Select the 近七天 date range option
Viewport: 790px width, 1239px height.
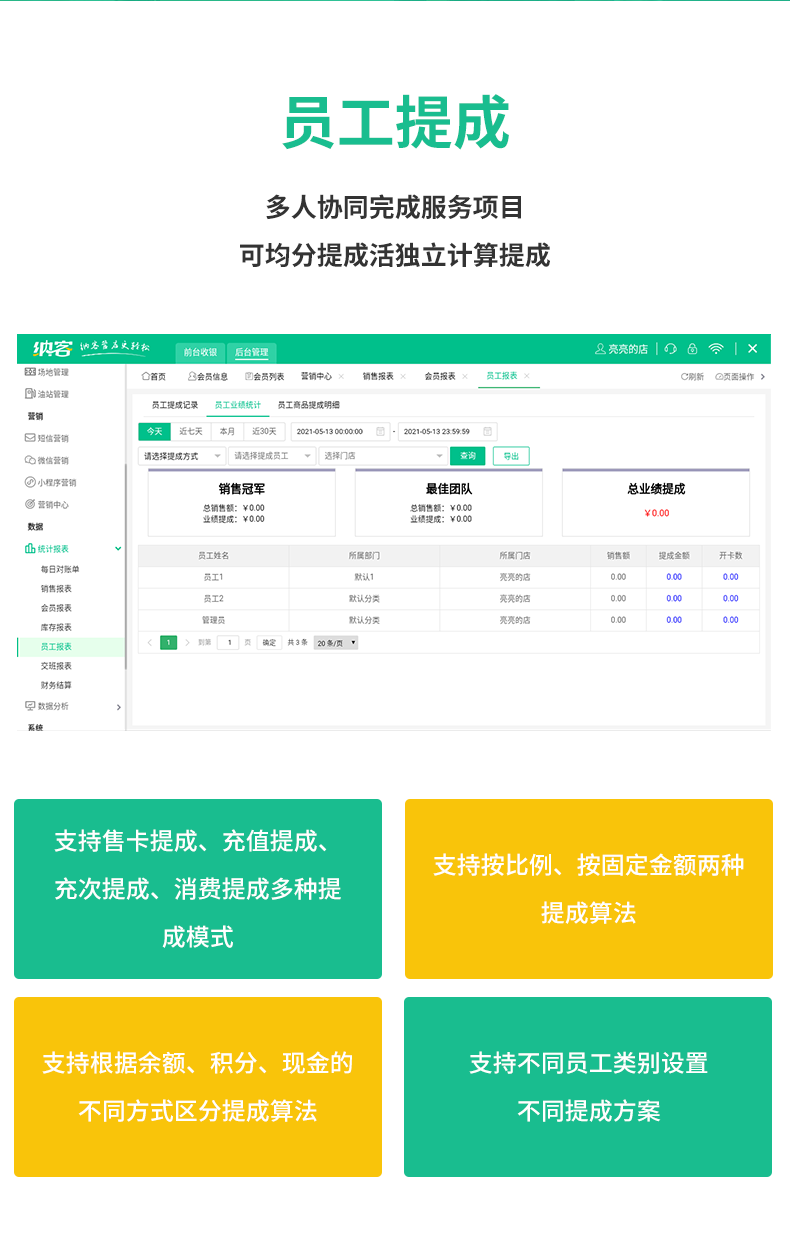191,432
